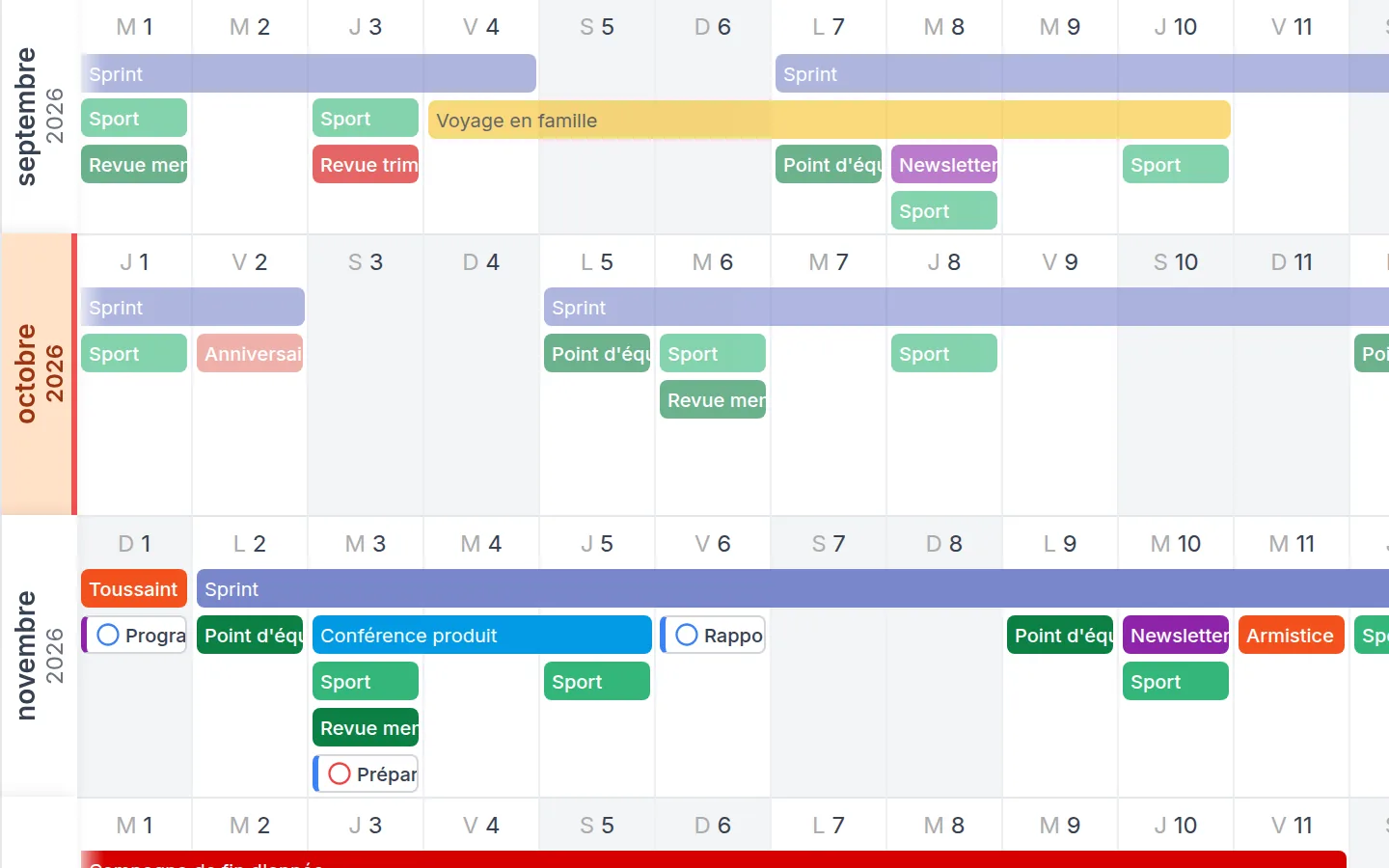Open the 'Newsletter' event on September 8
The width and height of the screenshot is (1389, 868).
click(x=944, y=164)
